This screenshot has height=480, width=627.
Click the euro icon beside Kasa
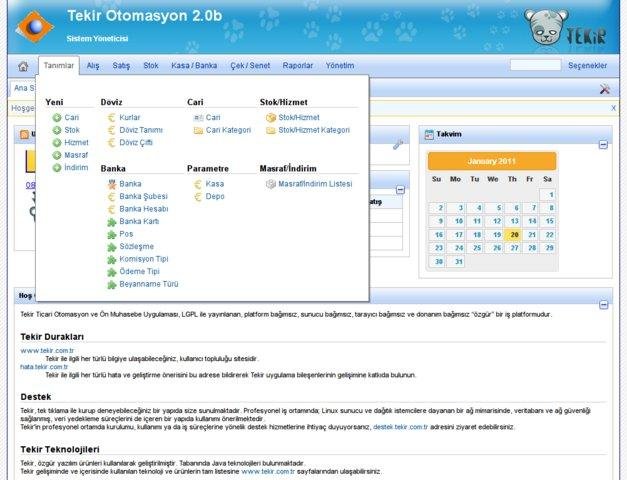coord(198,184)
